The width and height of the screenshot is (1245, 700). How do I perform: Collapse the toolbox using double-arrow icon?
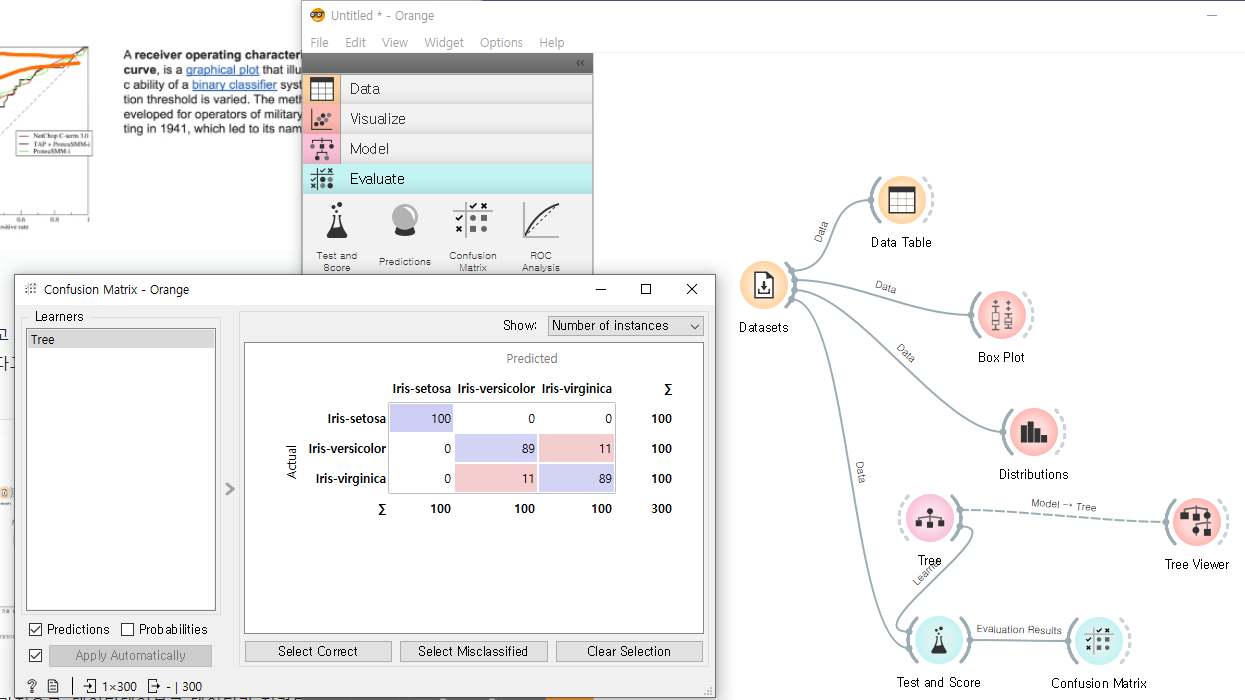580,63
